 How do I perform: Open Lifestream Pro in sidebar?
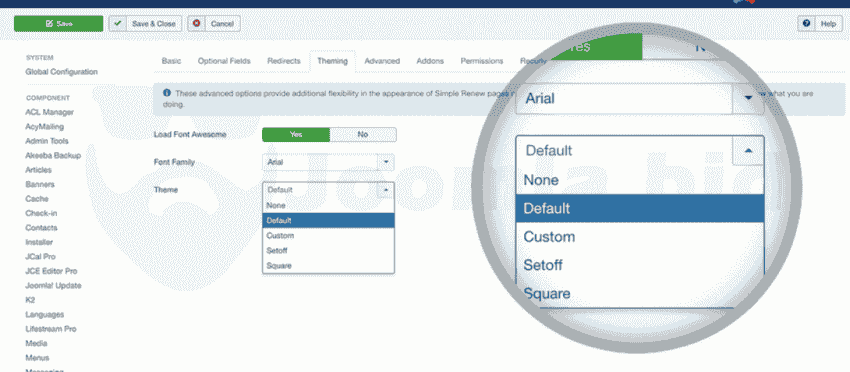tap(50, 329)
